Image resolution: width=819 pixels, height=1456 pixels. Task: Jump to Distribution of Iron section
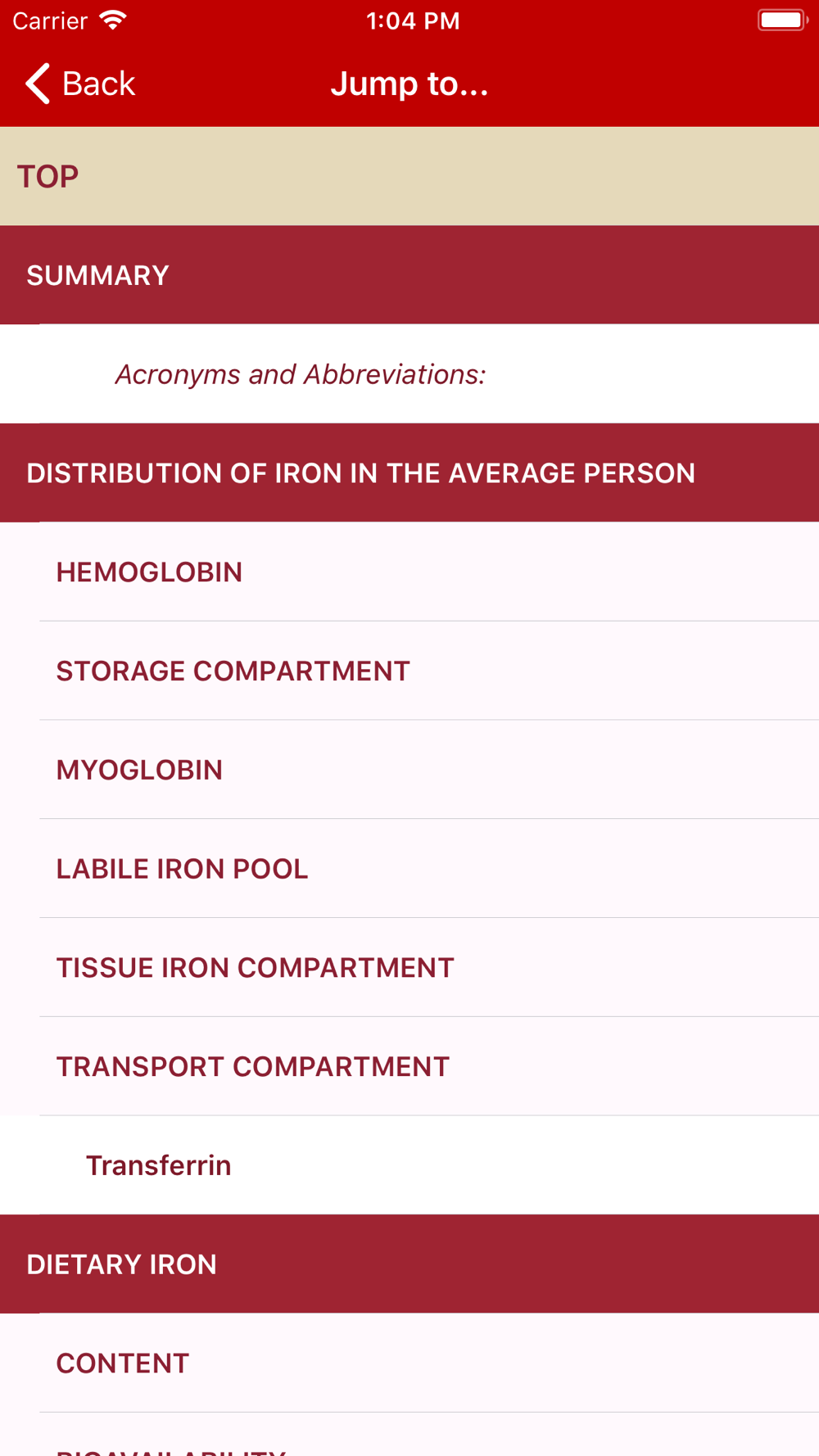(409, 473)
